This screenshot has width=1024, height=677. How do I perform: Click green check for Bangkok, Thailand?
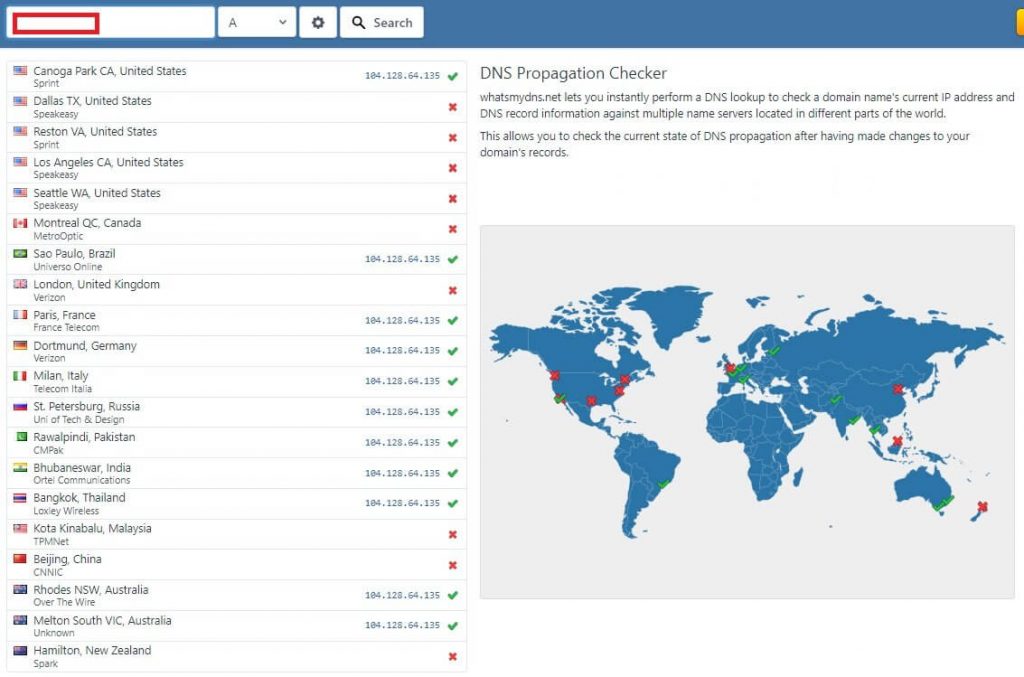click(453, 503)
